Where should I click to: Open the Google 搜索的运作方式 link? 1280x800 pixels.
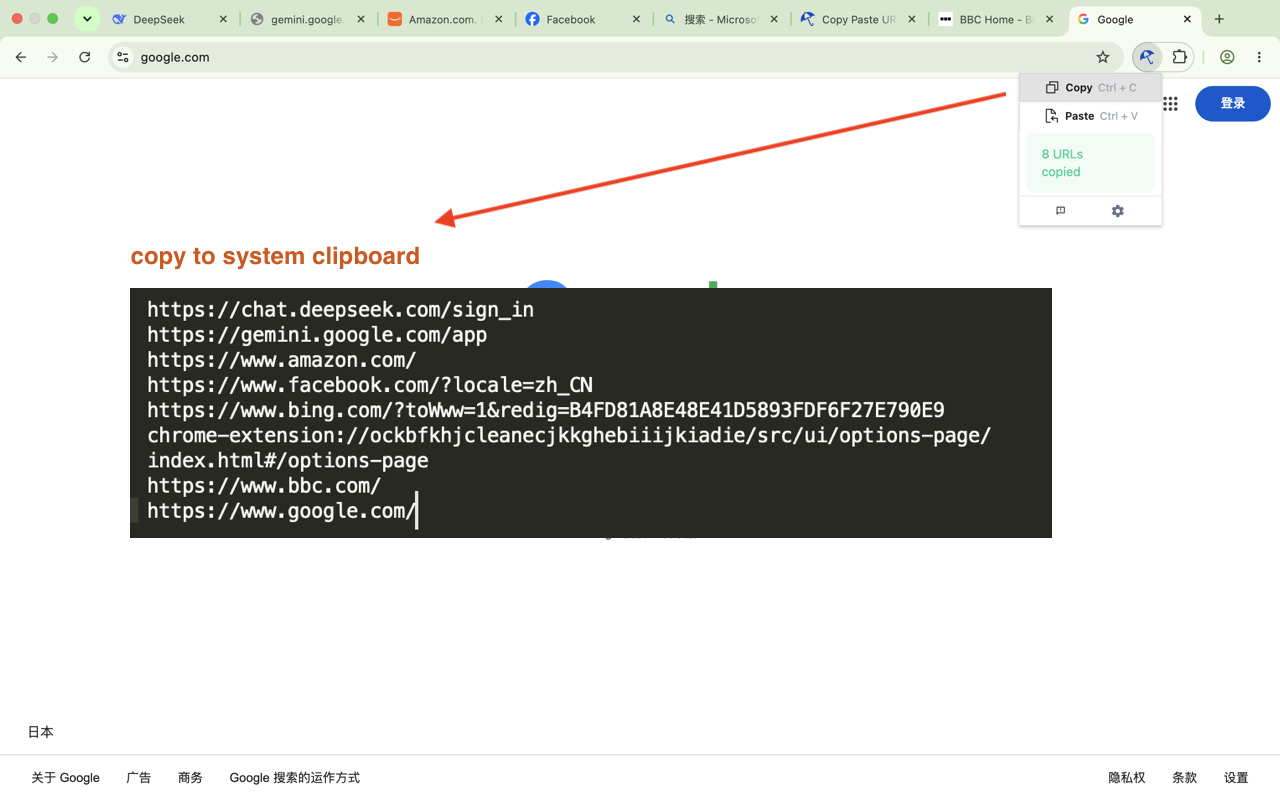coord(294,777)
